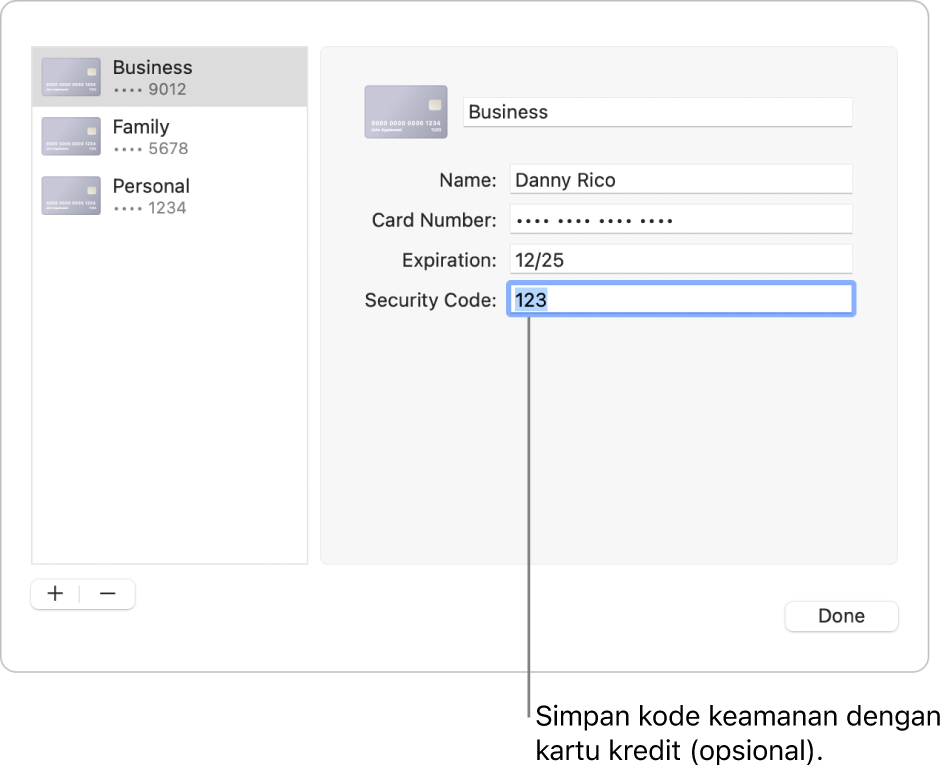Click the Name field with Danny Rico
This screenshot has height=774, width=950.
coord(681,179)
